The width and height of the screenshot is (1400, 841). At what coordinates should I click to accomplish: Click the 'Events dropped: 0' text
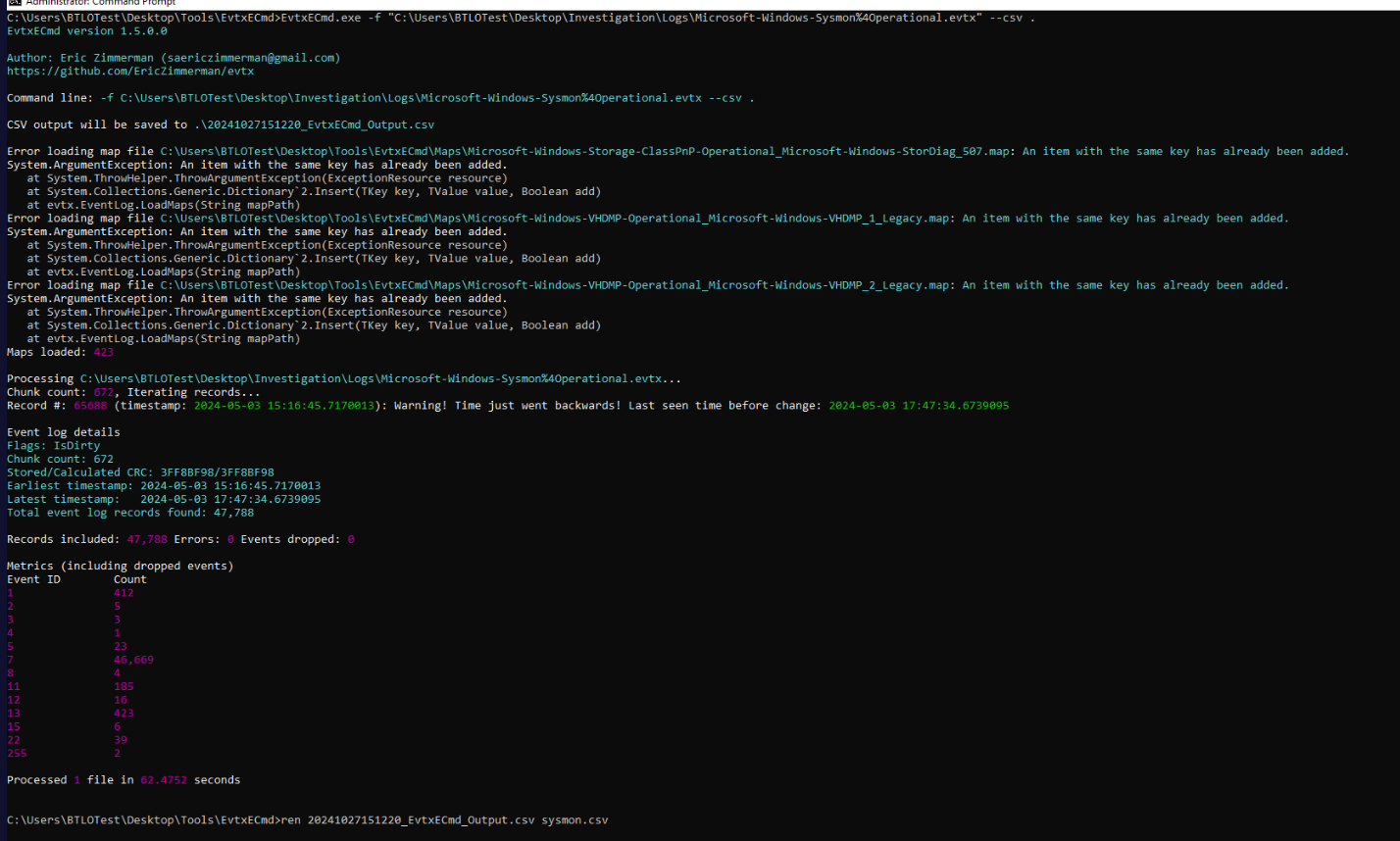point(298,538)
